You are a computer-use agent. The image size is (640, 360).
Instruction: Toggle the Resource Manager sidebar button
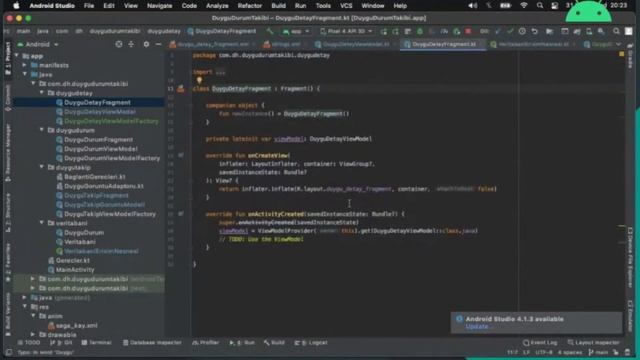pyautogui.click(x=7, y=153)
